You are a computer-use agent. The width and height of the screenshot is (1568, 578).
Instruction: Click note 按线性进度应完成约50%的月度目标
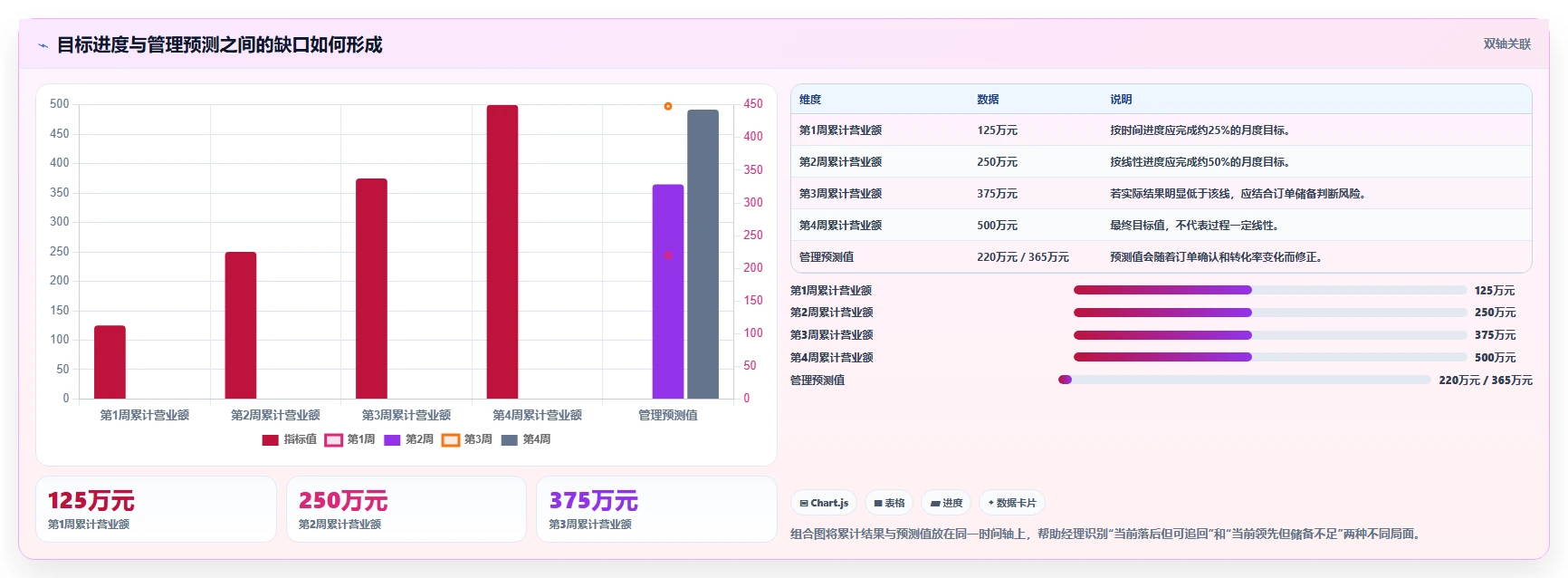coord(1200,162)
